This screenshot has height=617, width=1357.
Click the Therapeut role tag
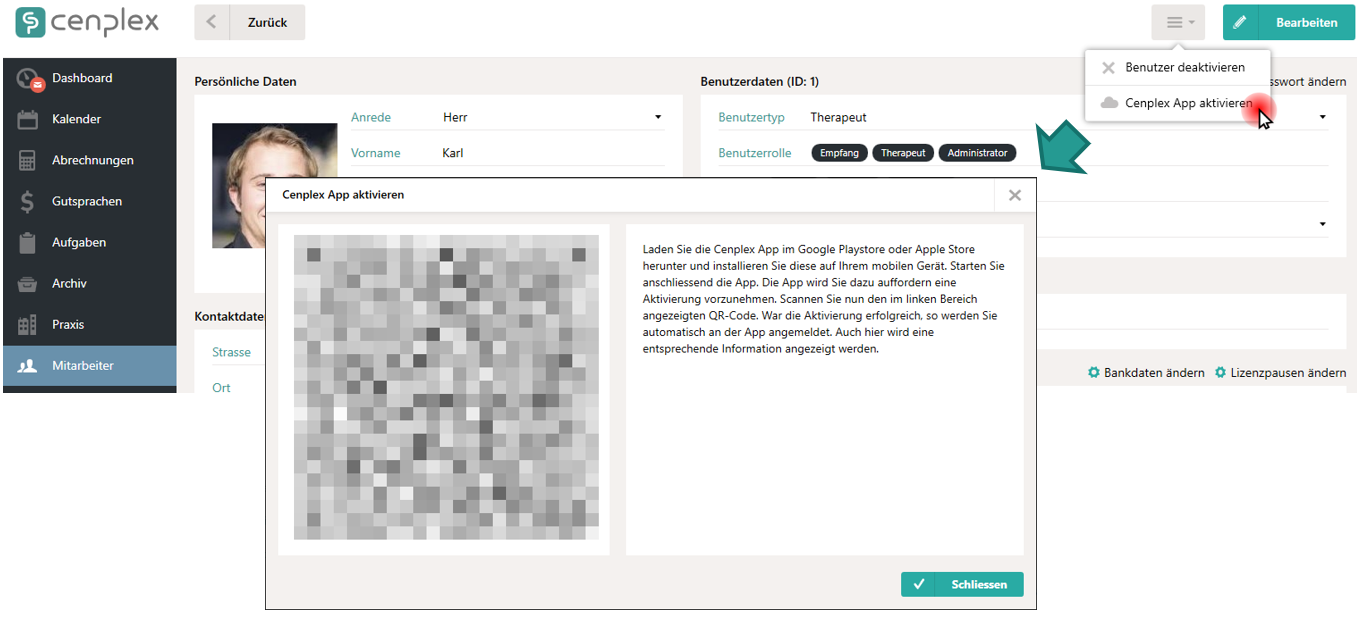(903, 153)
